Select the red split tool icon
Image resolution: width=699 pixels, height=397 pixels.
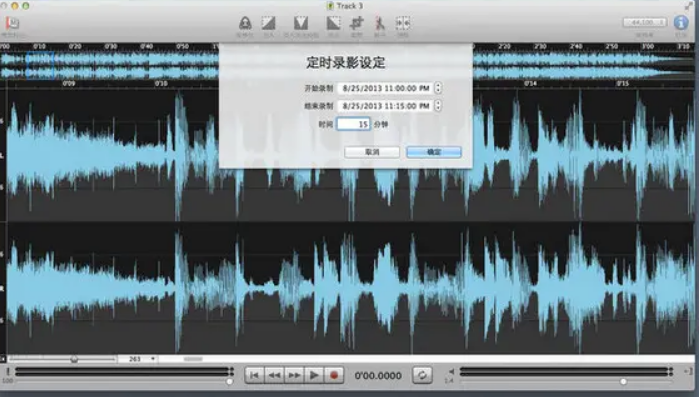click(x=379, y=23)
